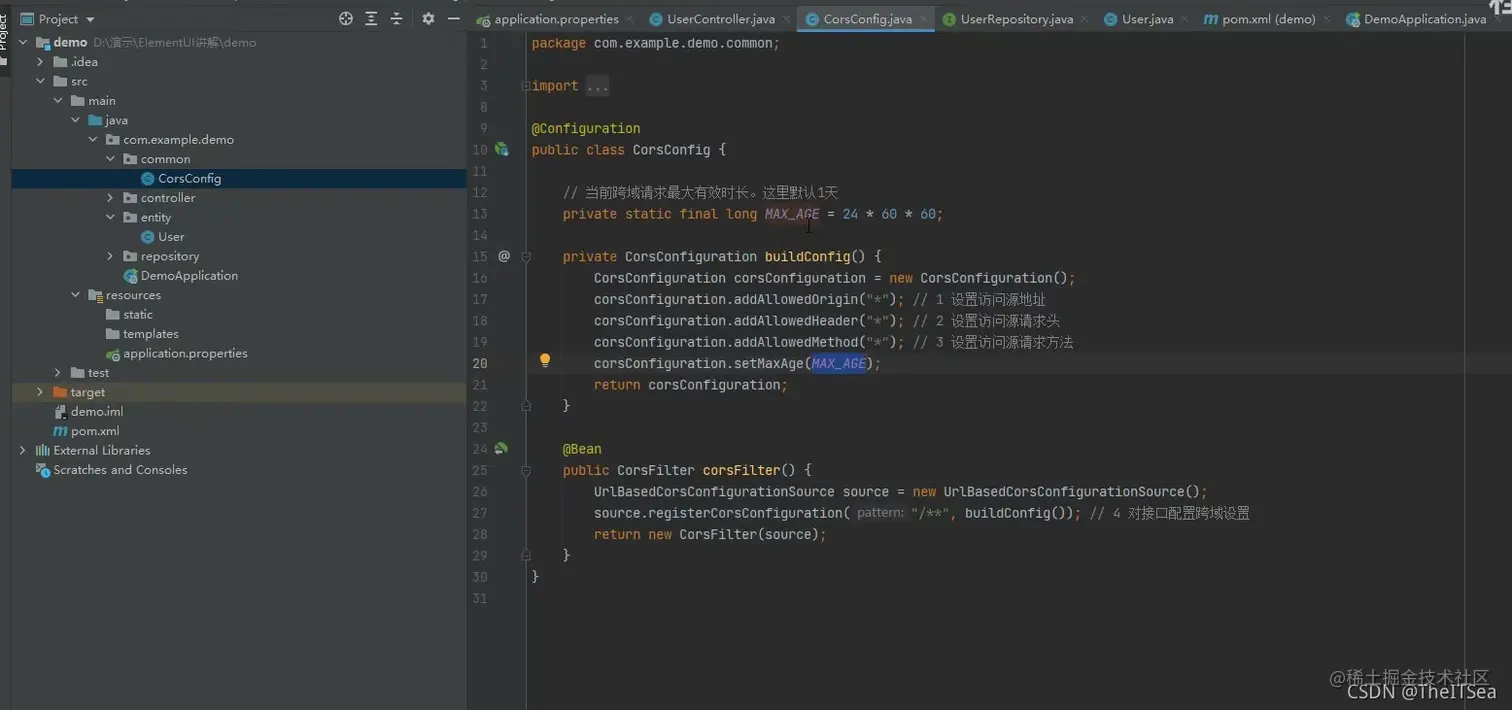Viewport: 1512px width, 710px height.
Task: Close the UserController.java editor tab
Action: 786,19
